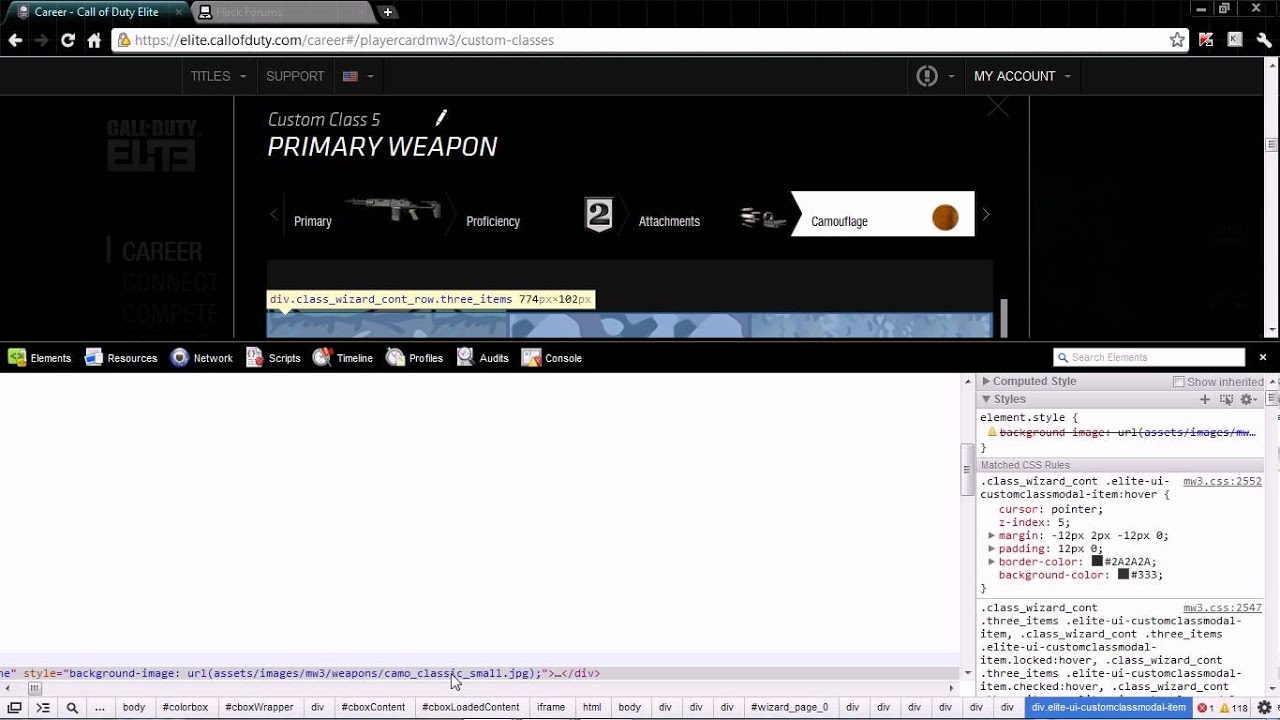Switch to the Network panel
The image size is (1280, 720).
[201, 358]
